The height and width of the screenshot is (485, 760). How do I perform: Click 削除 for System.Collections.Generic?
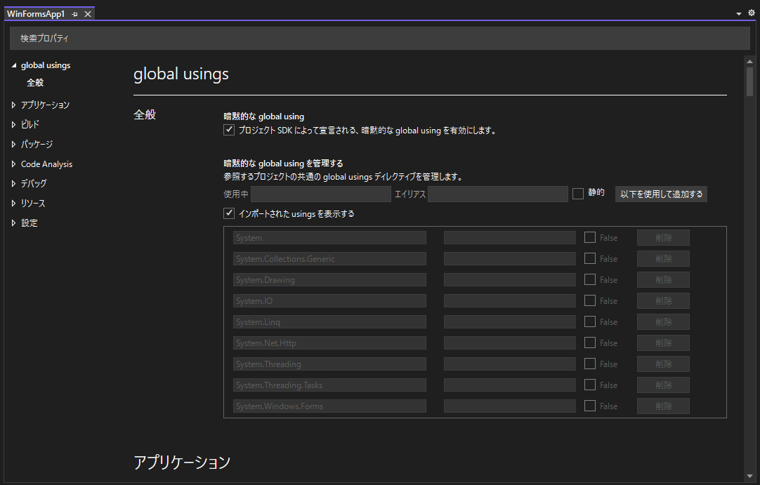coord(664,259)
